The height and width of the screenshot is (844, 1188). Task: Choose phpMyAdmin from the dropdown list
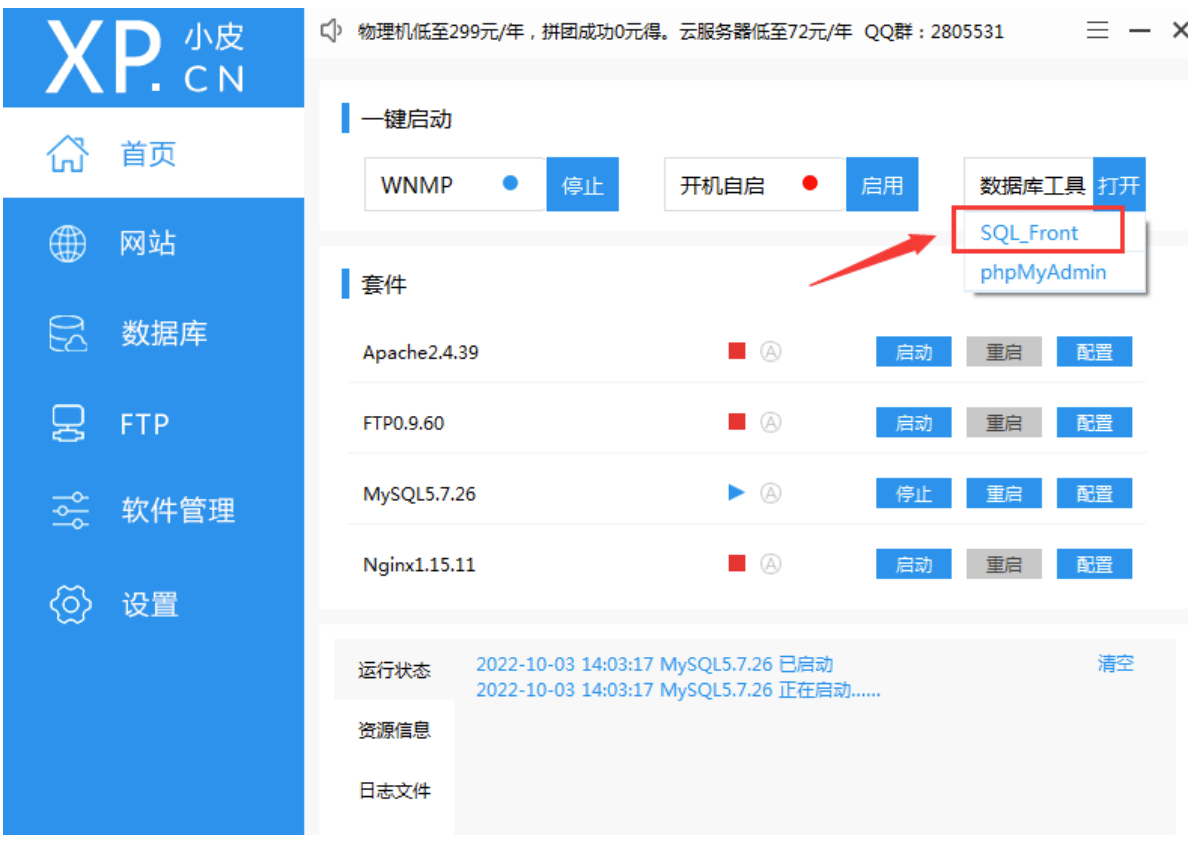point(1043,272)
